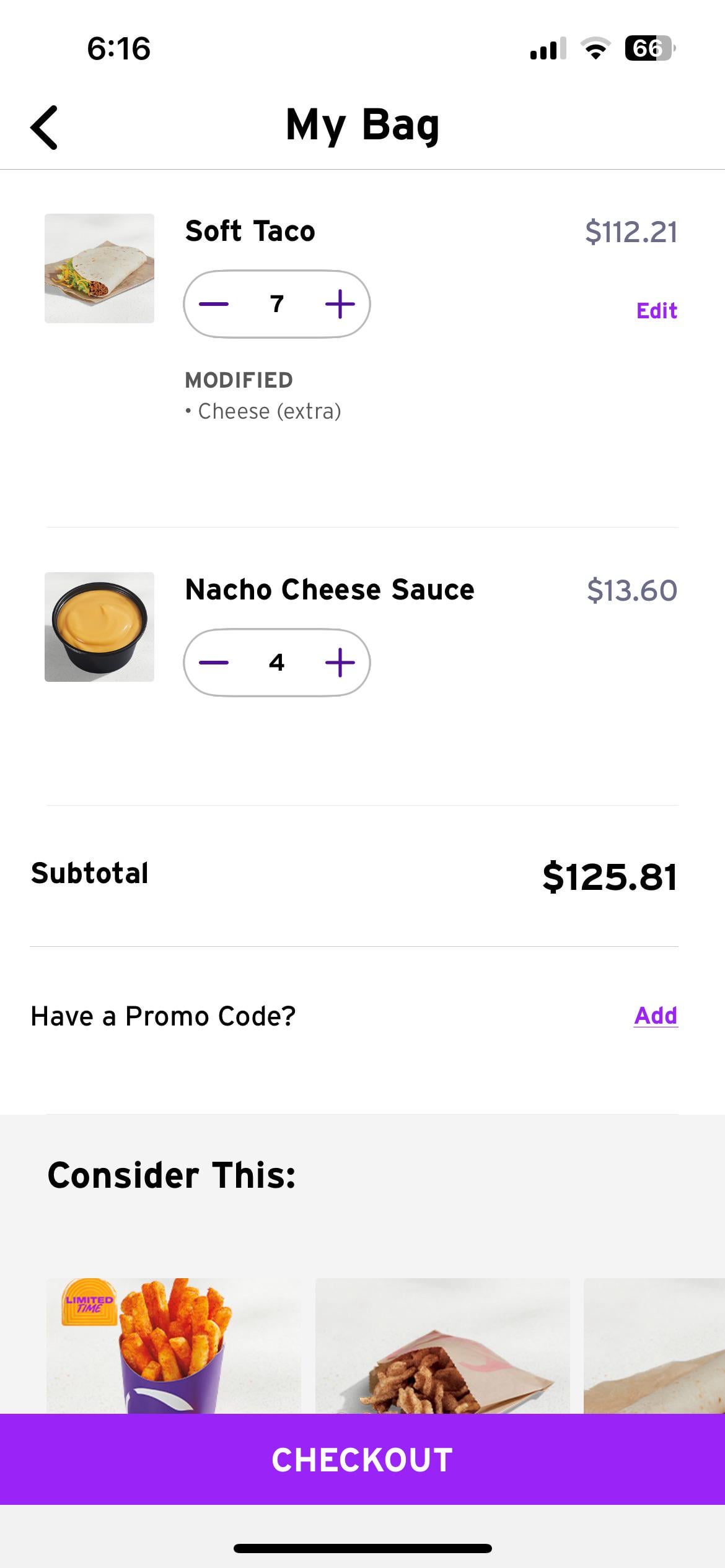Tap the Wi-Fi status icon
Viewport: 725px width, 1568px height.
[x=595, y=48]
